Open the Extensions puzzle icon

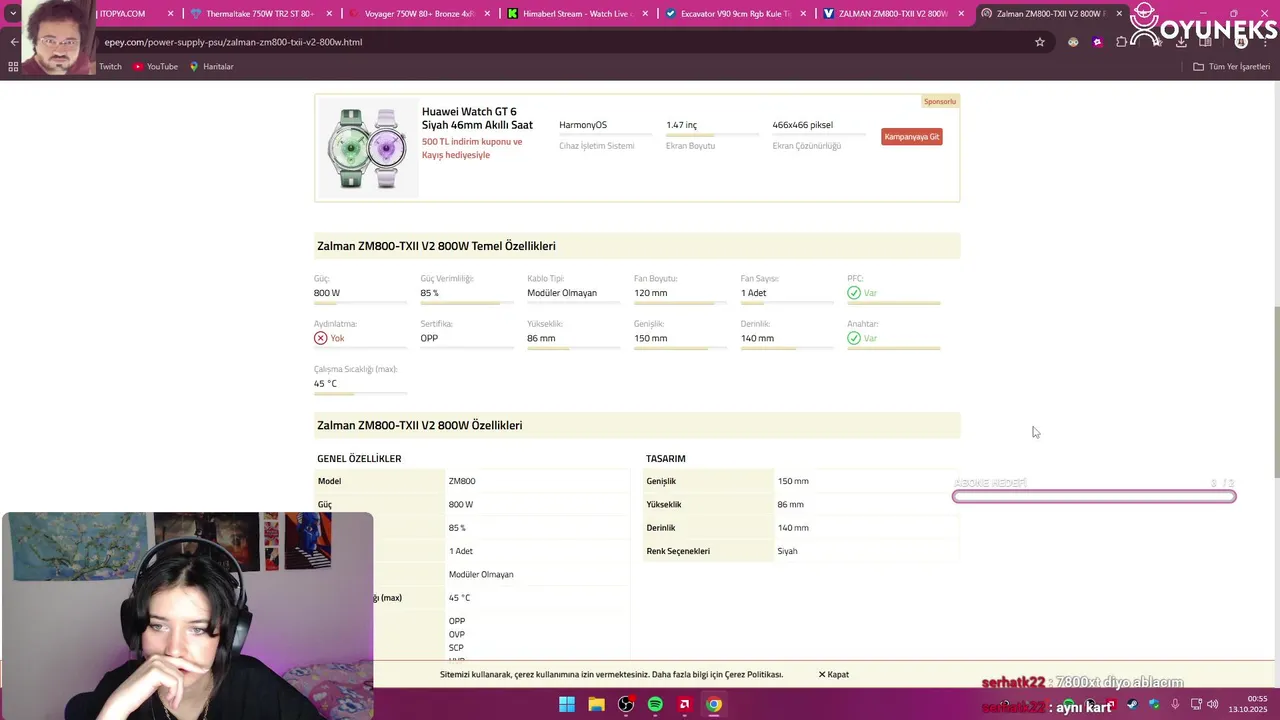pos(1122,42)
